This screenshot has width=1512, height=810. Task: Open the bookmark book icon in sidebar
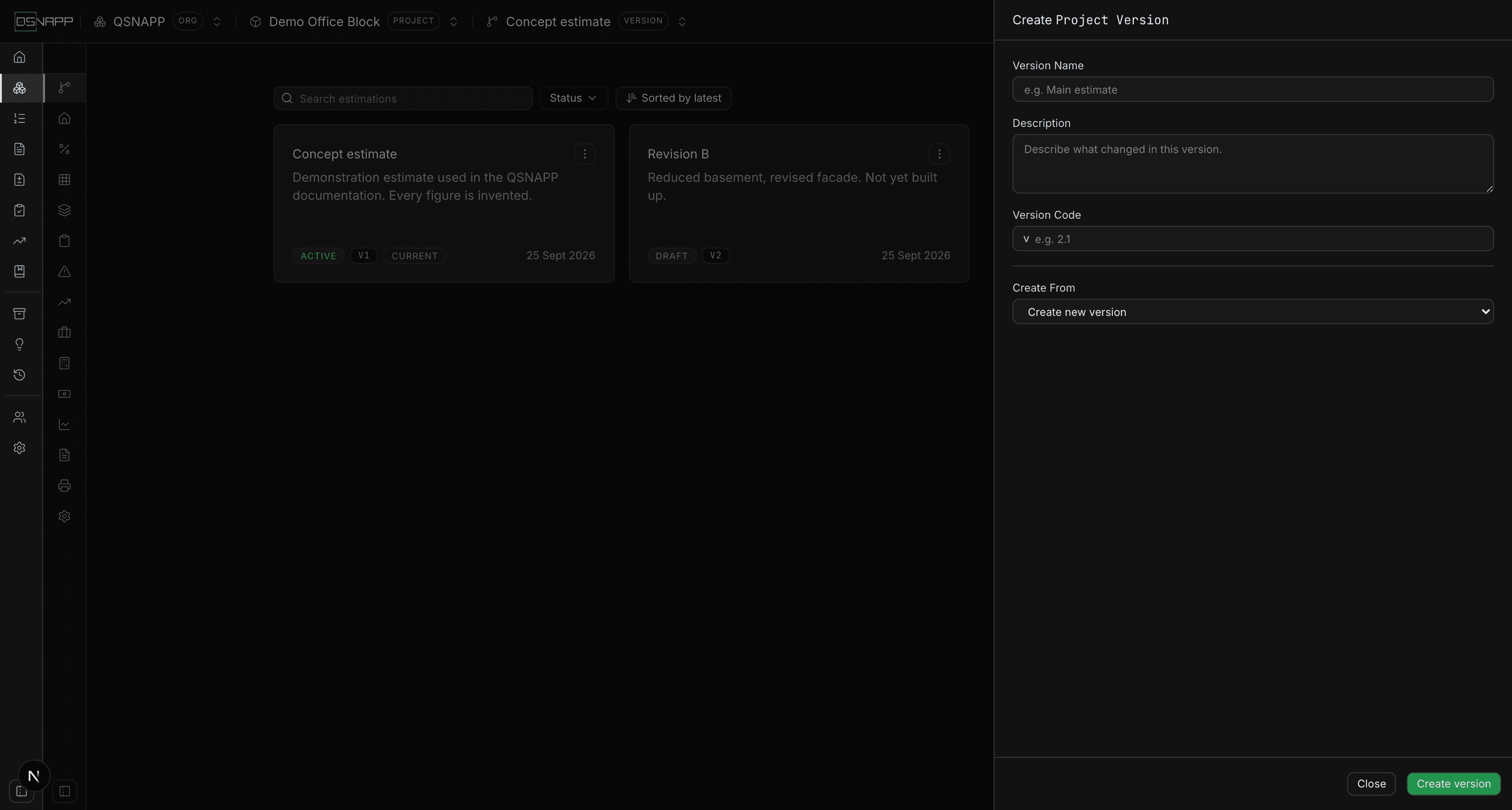click(19, 271)
